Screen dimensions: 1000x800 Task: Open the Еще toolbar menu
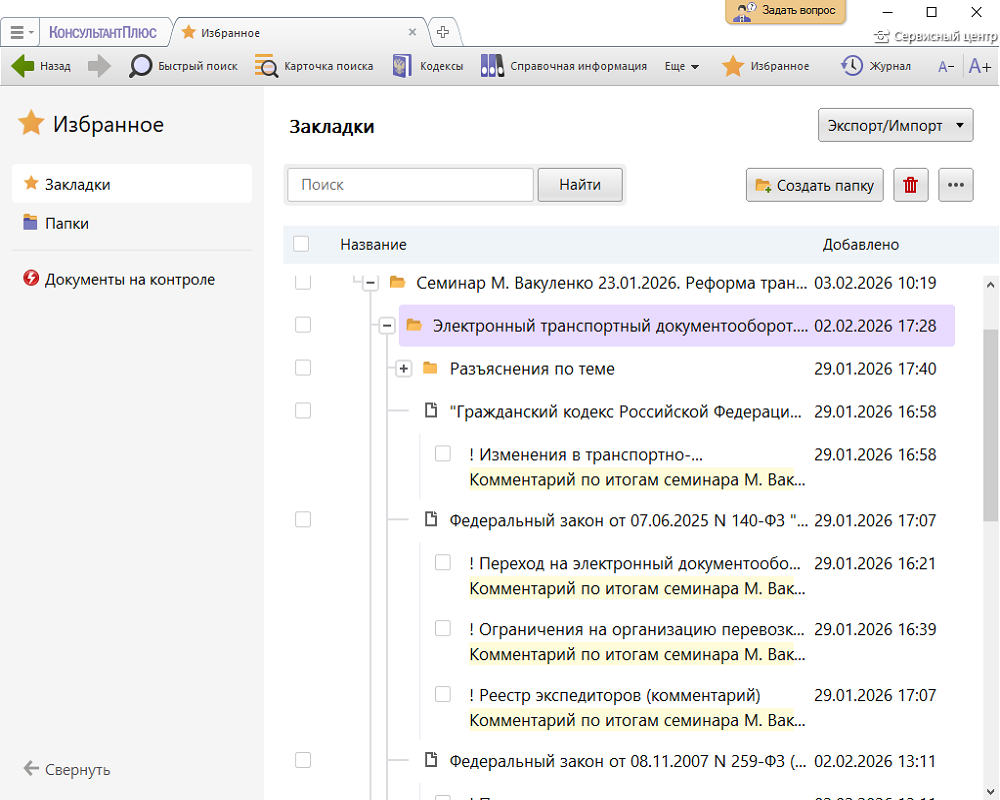point(682,66)
